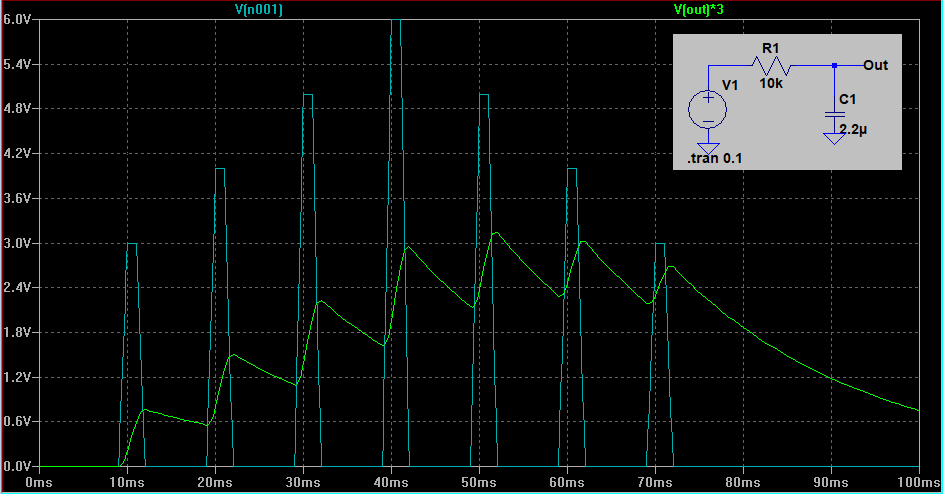Viewport: 943px width, 494px height.
Task: Click the .tran 0.1 directive
Action: tap(714, 159)
